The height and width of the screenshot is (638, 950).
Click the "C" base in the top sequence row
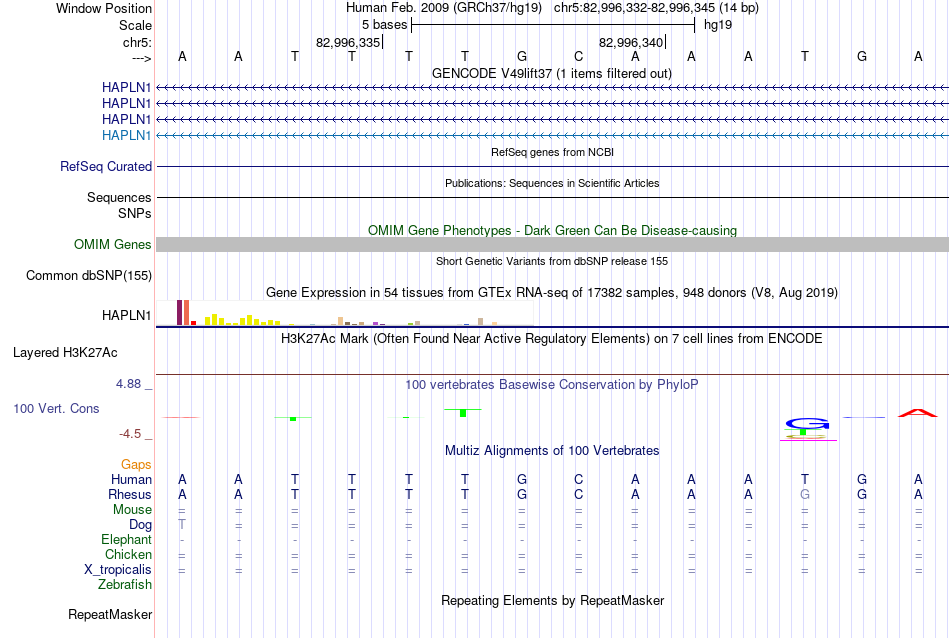coord(579,56)
